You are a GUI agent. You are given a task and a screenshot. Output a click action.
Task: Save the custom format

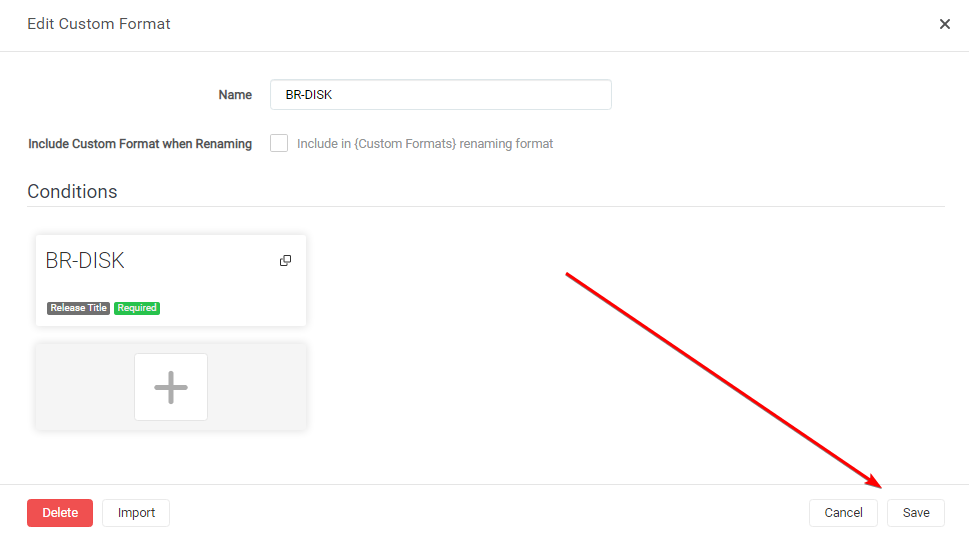coord(916,513)
